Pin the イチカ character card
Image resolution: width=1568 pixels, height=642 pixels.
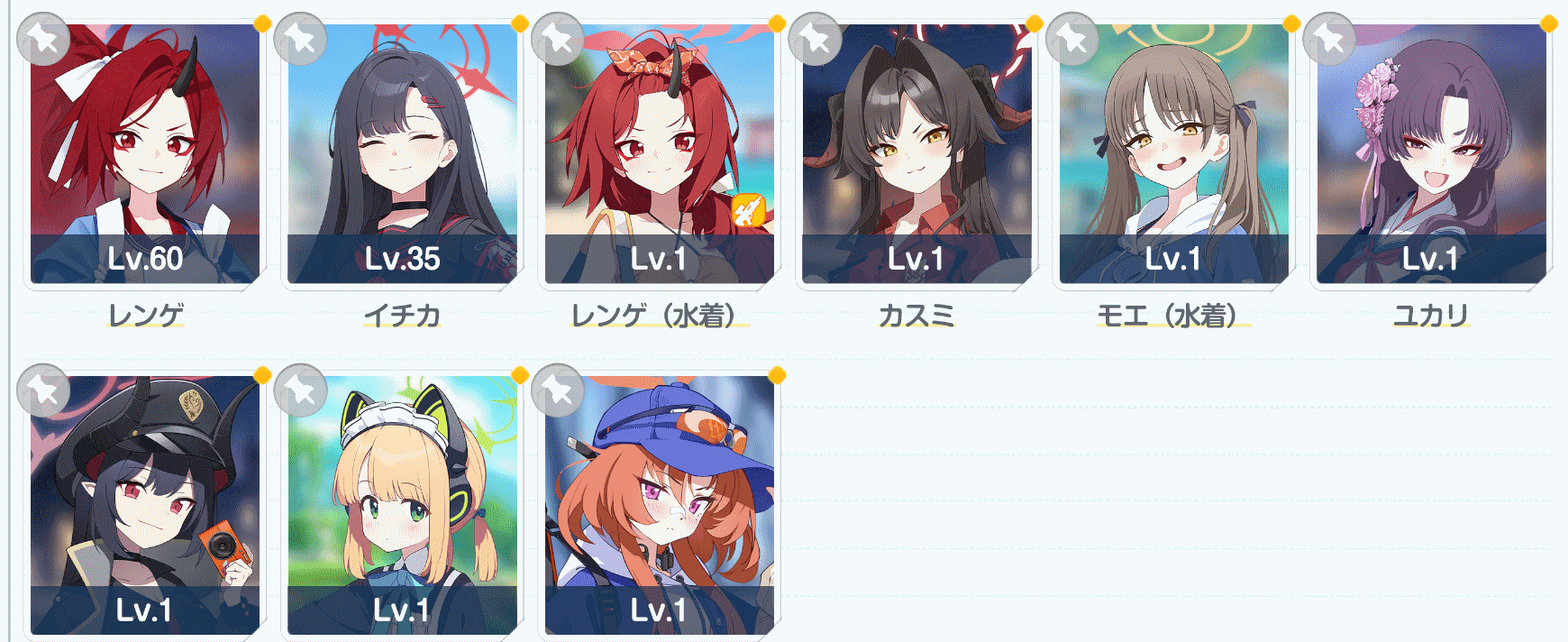click(300, 39)
